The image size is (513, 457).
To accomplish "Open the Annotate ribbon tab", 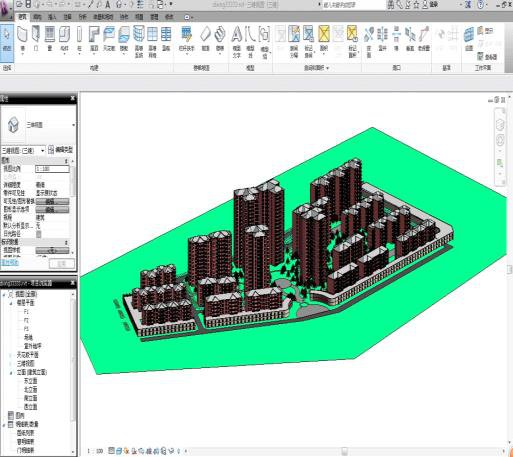I will click(x=67, y=17).
